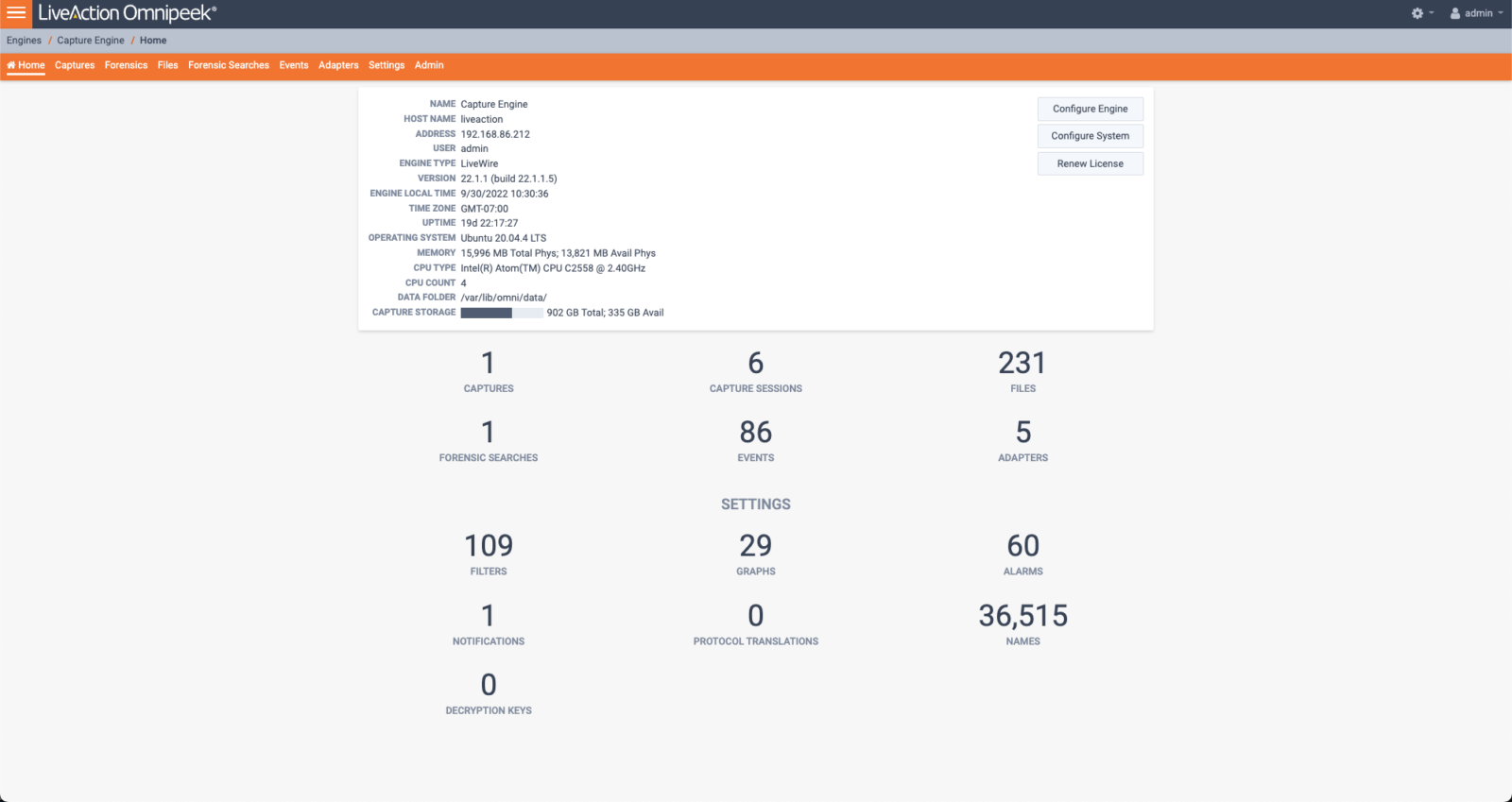Click the CPU type Intel Atom text
The image size is (1512, 802).
pos(553,268)
